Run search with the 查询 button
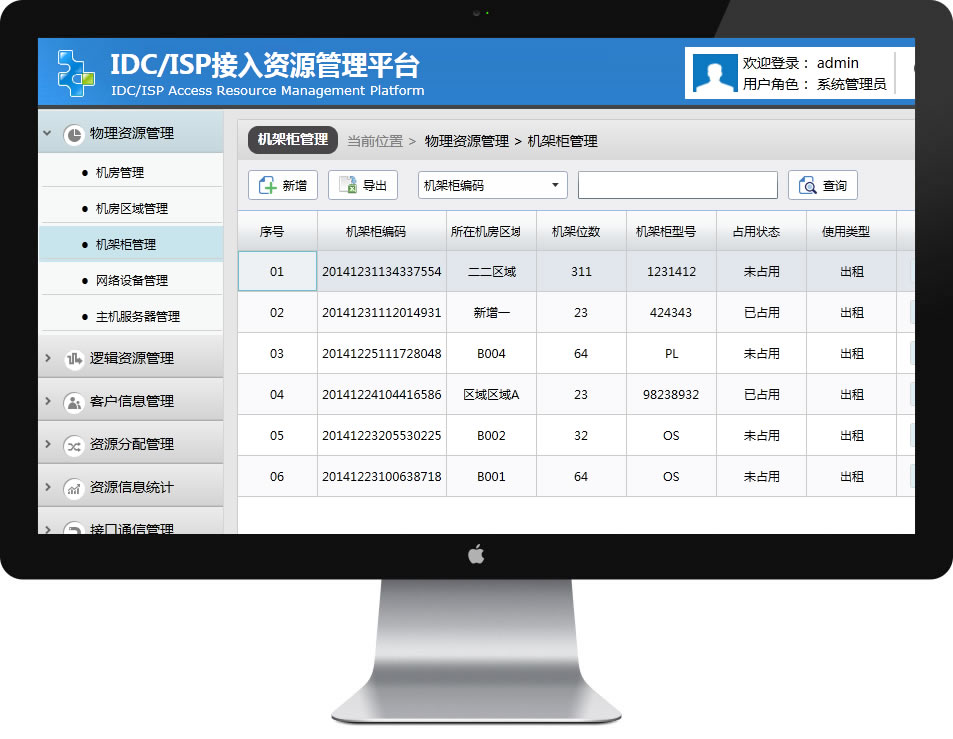 point(823,186)
